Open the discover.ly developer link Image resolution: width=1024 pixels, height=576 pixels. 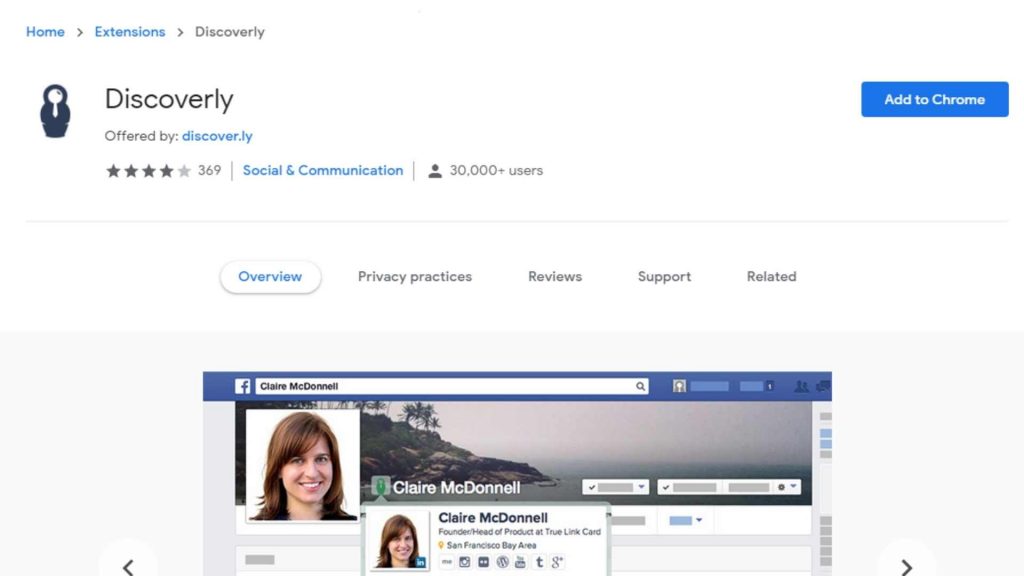217,136
